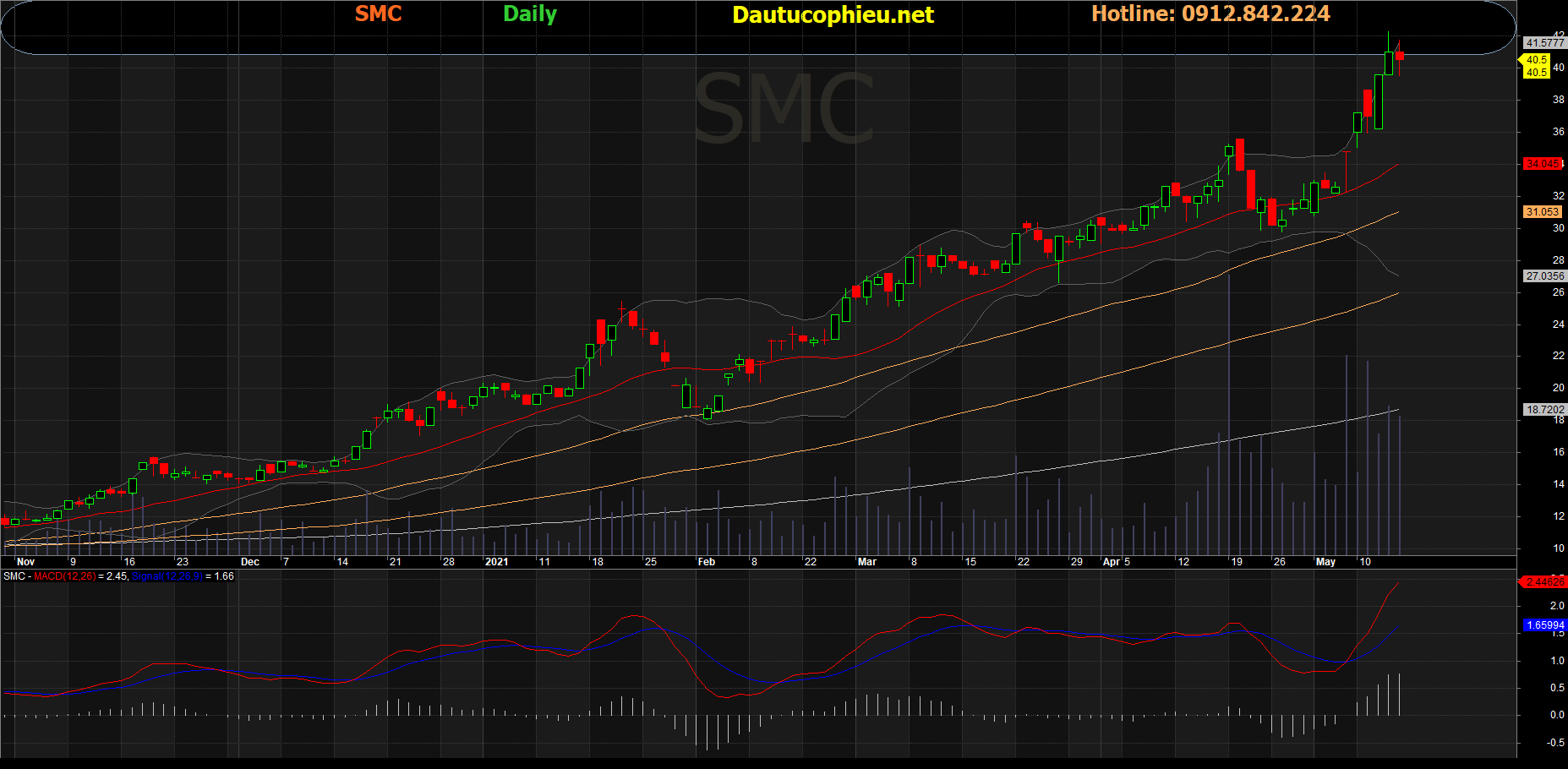
Task: Click the Signal(12,26,9) indicator label
Action: click(167, 576)
